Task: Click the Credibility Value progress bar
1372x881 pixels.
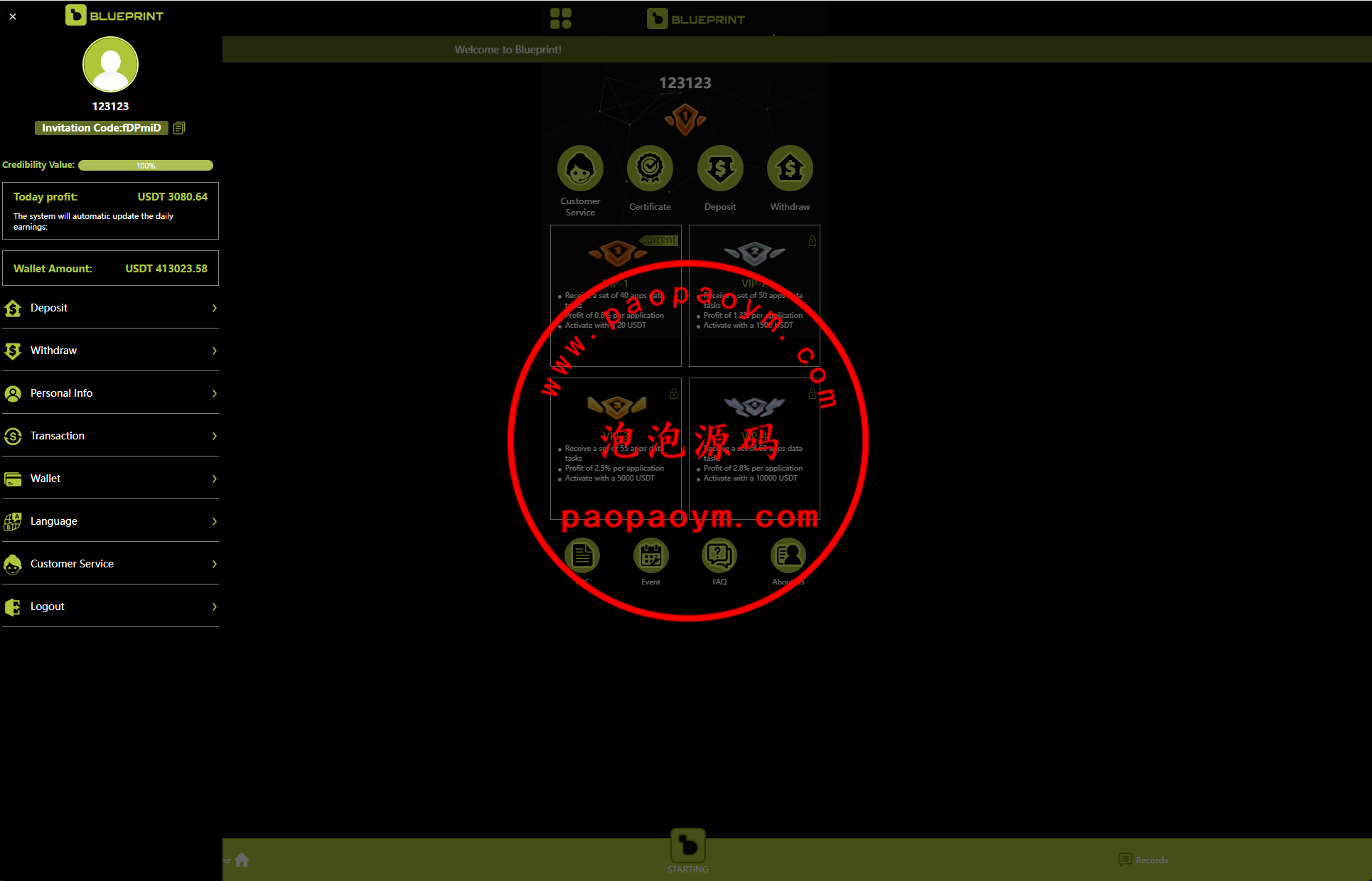Action: [146, 165]
